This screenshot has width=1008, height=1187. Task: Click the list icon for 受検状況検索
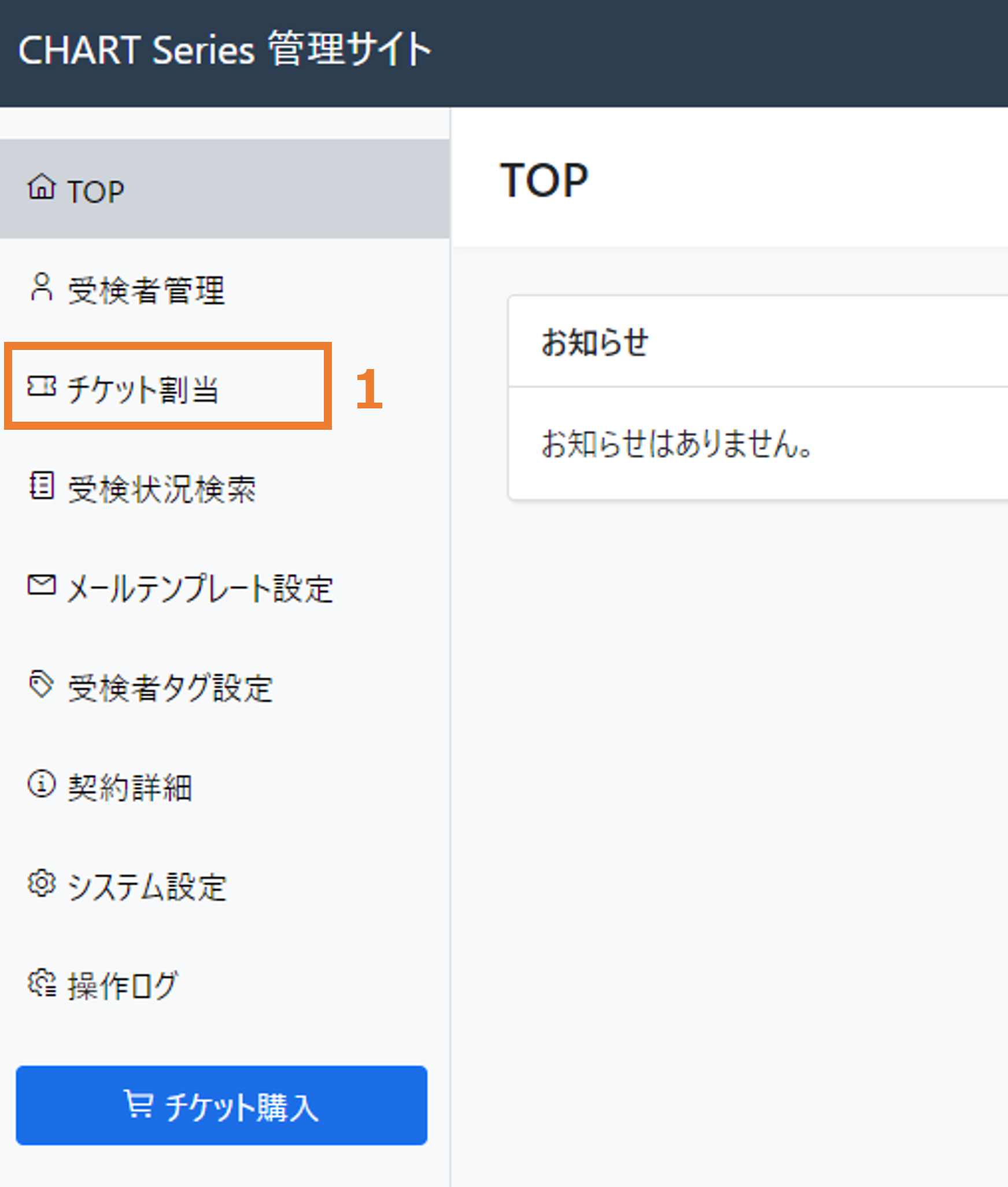(x=42, y=485)
